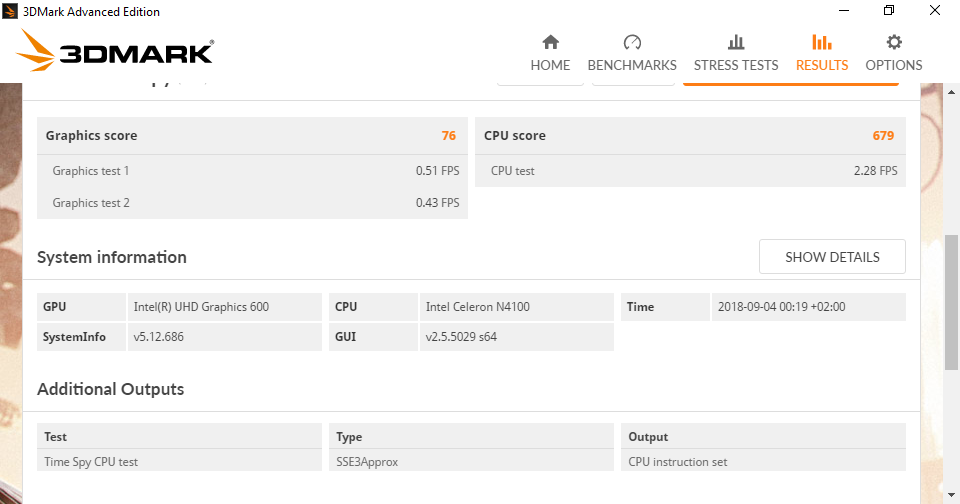Viewport: 960px width, 504px height.
Task: Click the Time Spy CPU test cell
Action: coord(179,462)
